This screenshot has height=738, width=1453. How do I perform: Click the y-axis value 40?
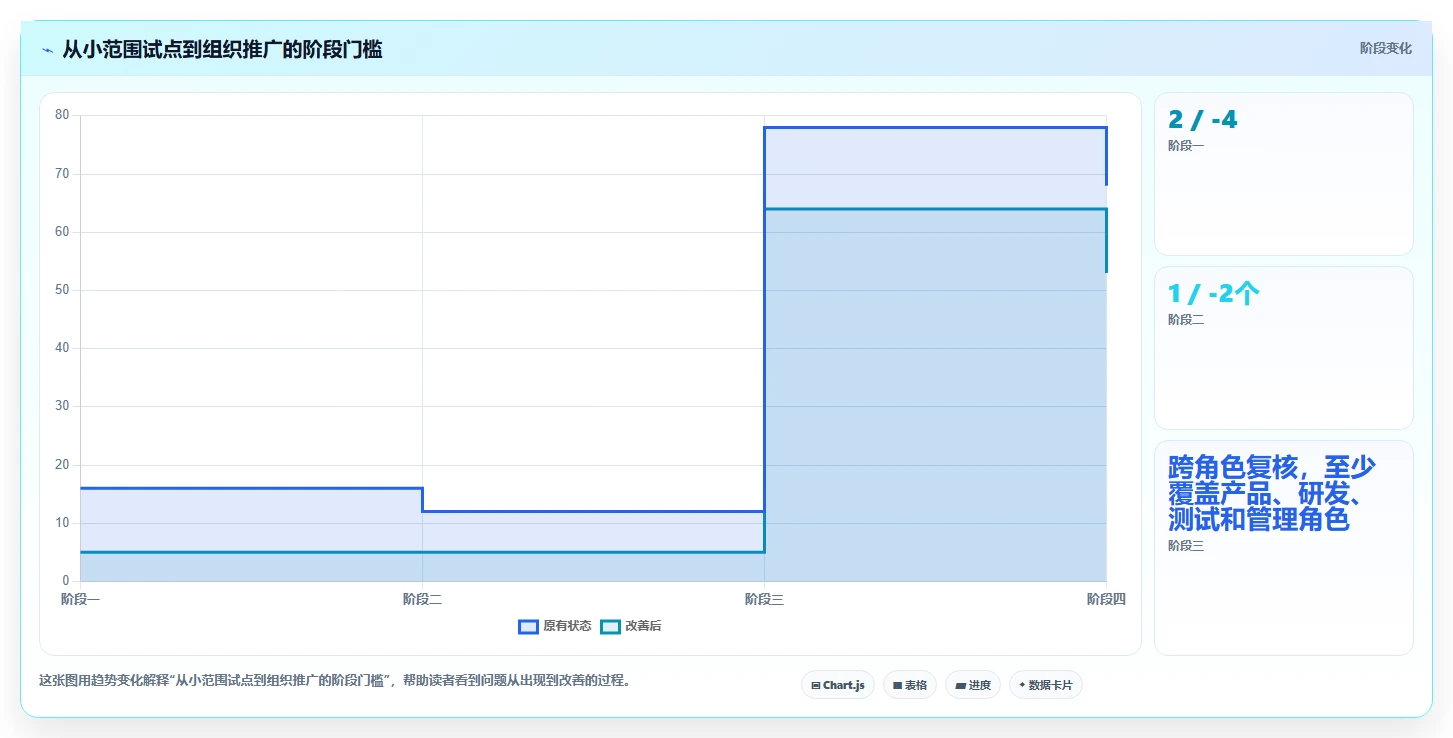pyautogui.click(x=62, y=348)
